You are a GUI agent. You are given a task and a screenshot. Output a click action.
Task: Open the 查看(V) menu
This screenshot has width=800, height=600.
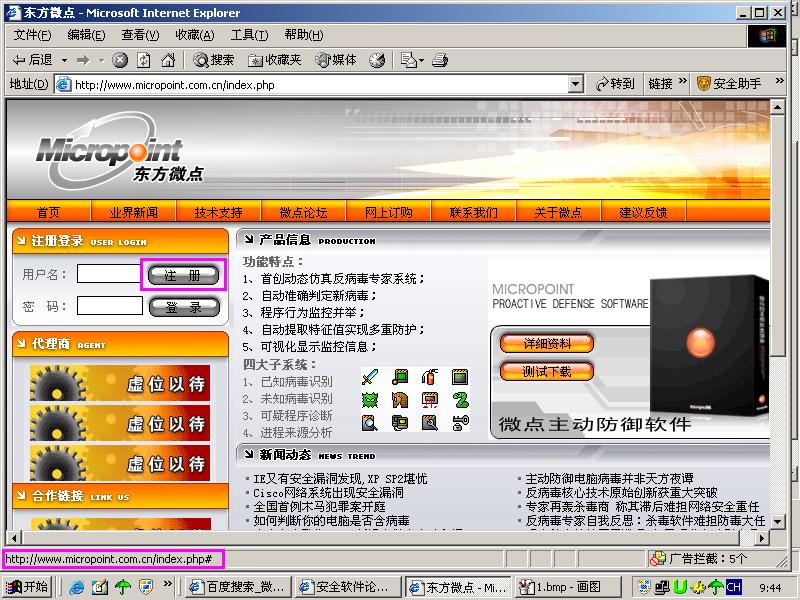[140, 35]
